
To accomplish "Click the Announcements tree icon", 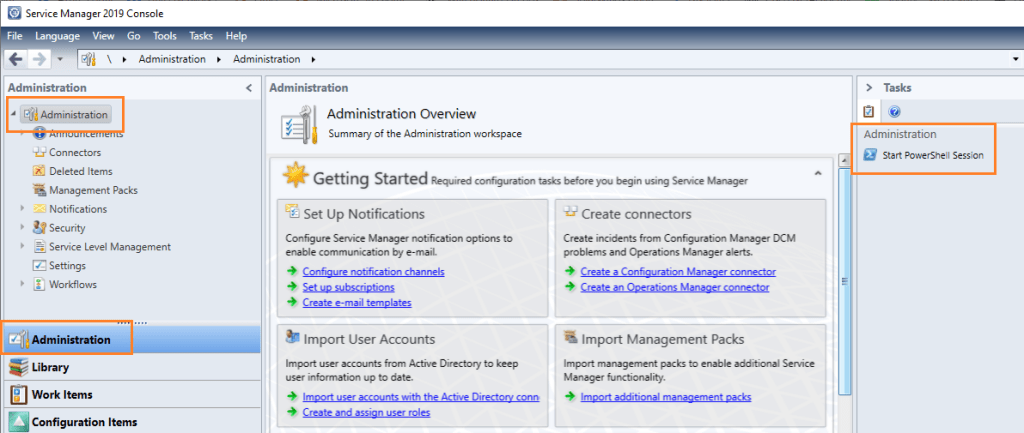I will tap(39, 134).
